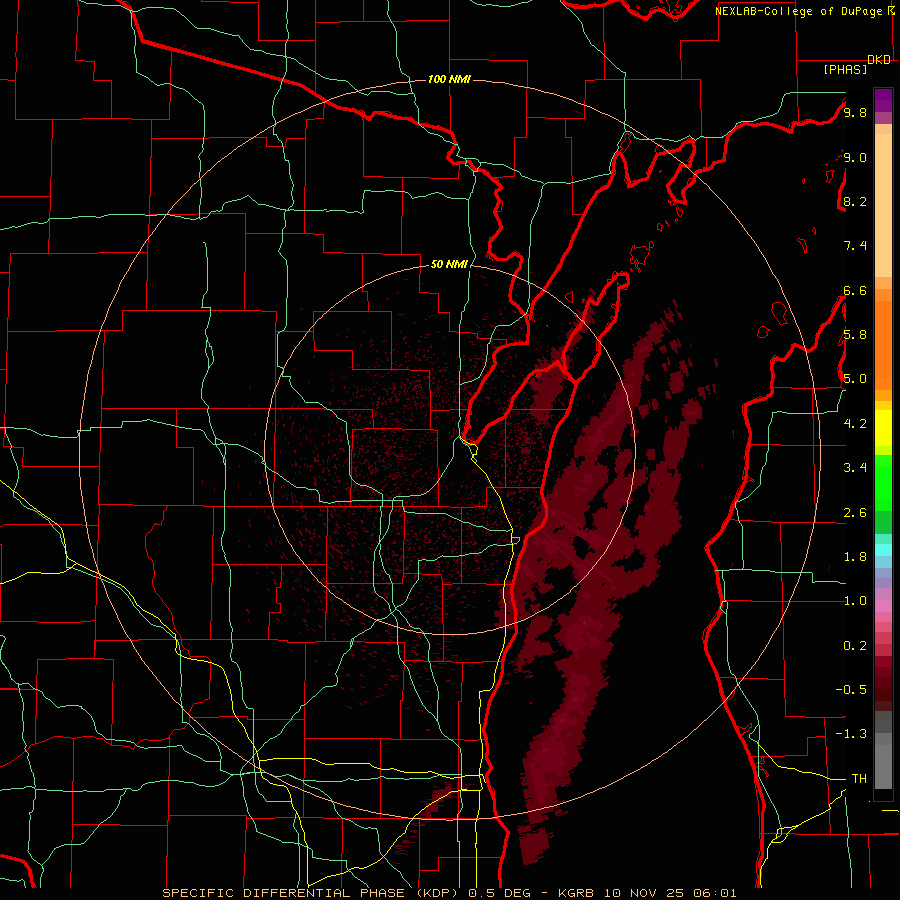900x900 pixels.
Task: Select the pink swatch of the color bar
Action: (x=883, y=606)
